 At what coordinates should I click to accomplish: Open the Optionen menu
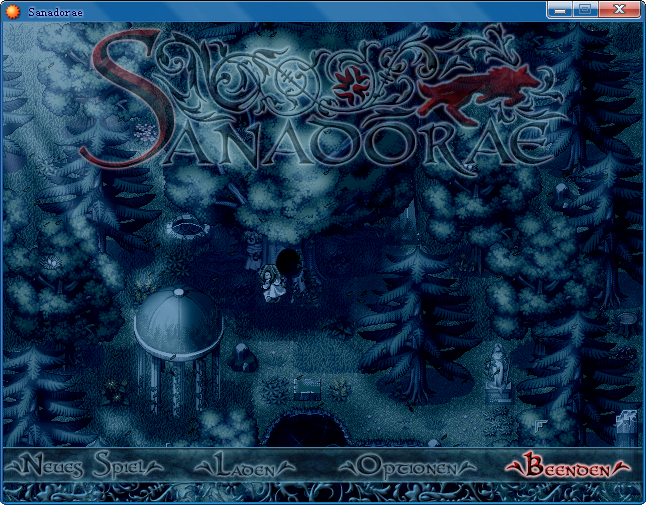(x=407, y=467)
